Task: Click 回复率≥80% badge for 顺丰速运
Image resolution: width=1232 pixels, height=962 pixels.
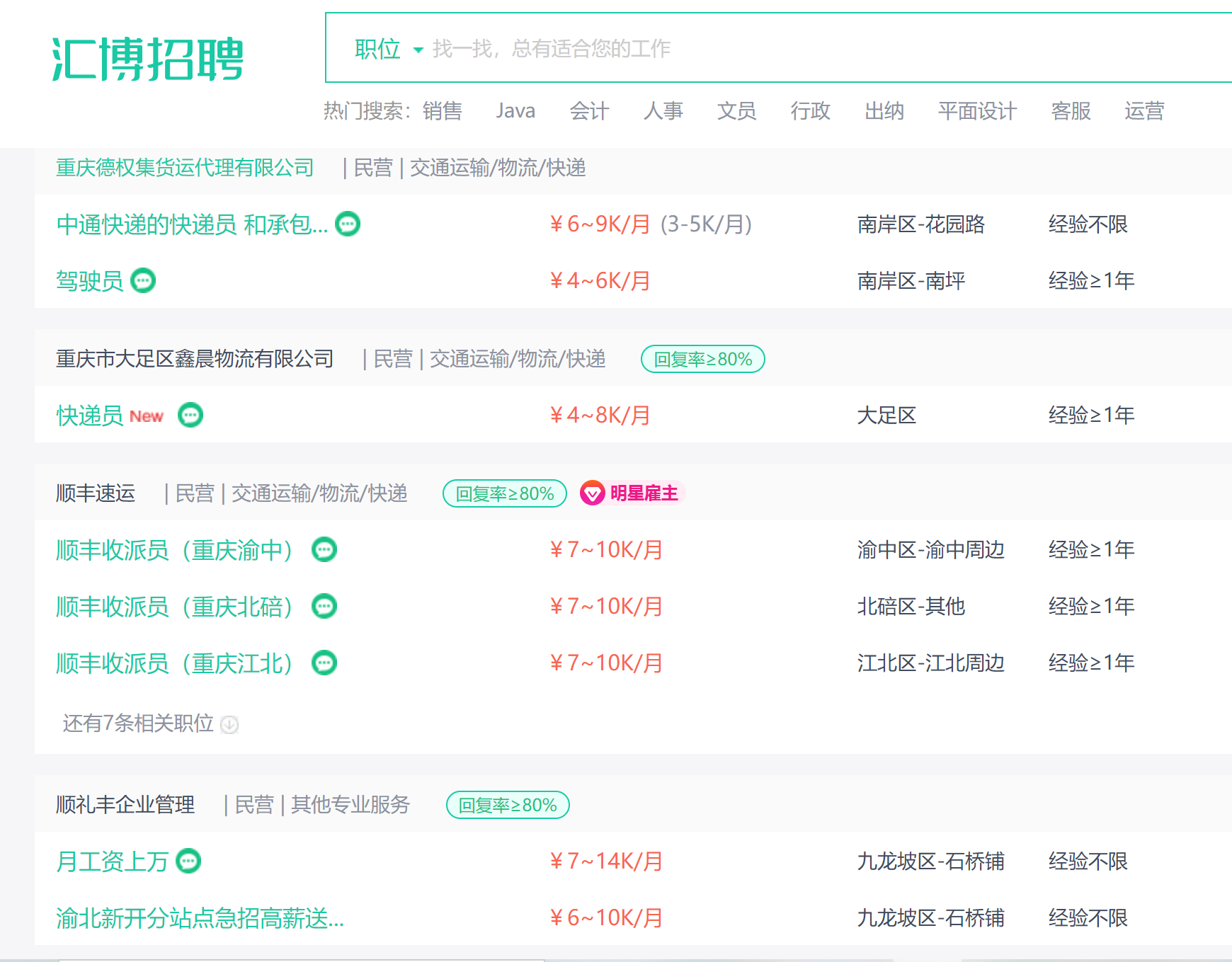Action: point(505,493)
